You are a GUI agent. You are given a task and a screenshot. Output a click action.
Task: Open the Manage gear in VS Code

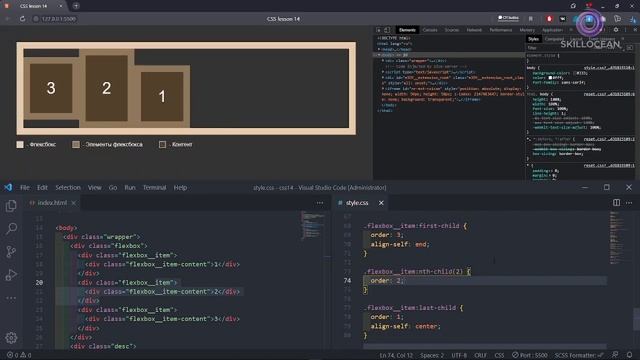point(11,338)
